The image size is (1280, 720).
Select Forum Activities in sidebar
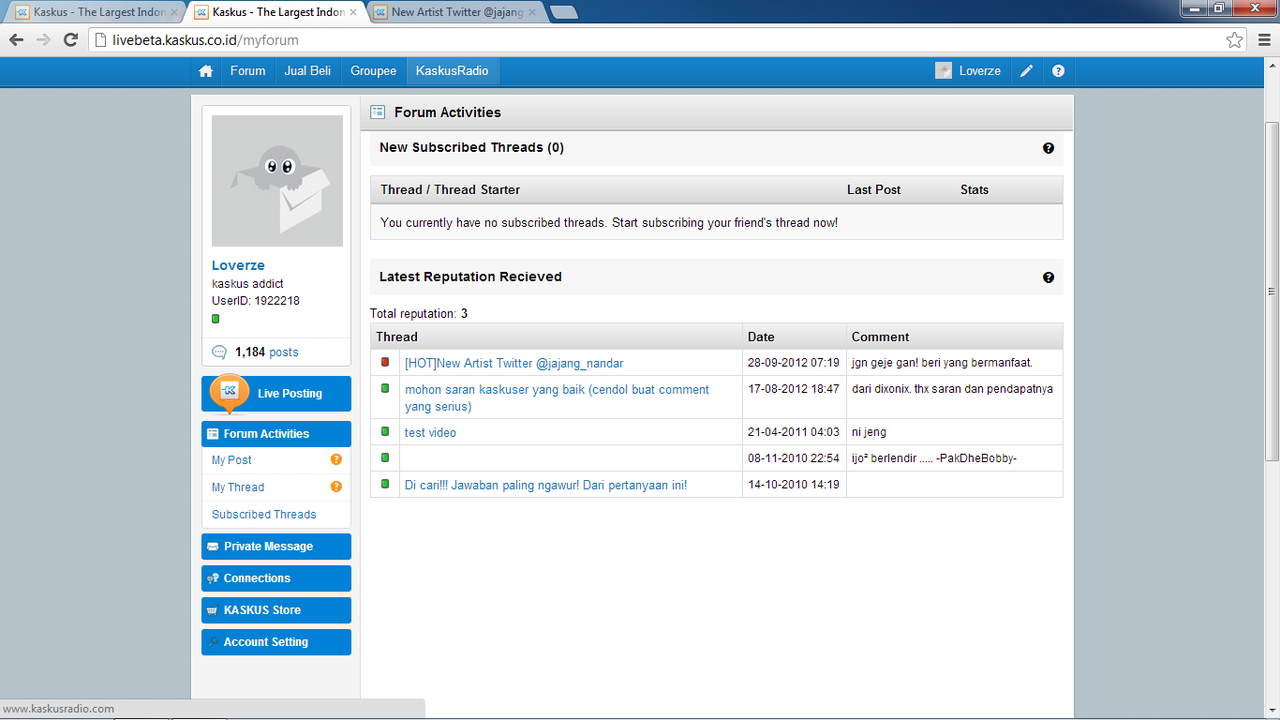pos(276,434)
